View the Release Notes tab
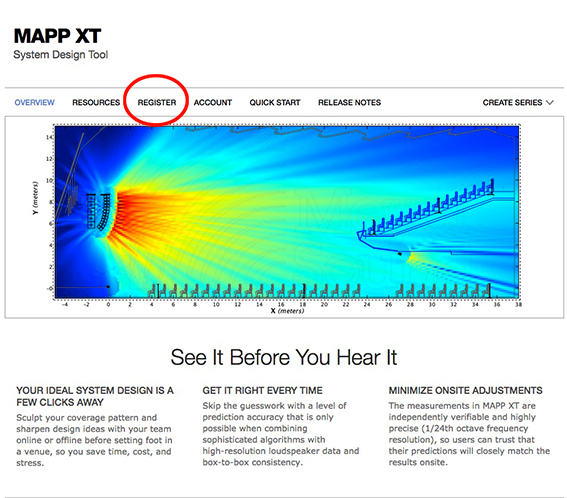The width and height of the screenshot is (567, 498). [x=349, y=102]
